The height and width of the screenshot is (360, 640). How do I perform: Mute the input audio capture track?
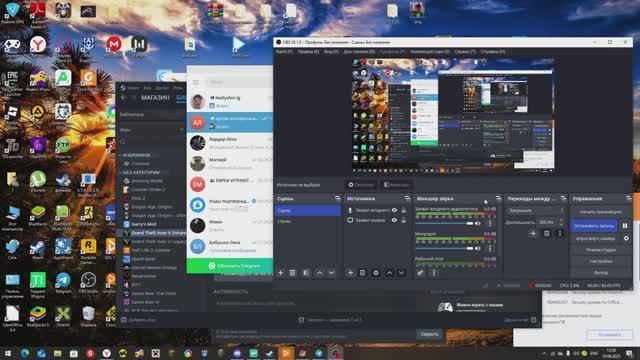(x=478, y=223)
